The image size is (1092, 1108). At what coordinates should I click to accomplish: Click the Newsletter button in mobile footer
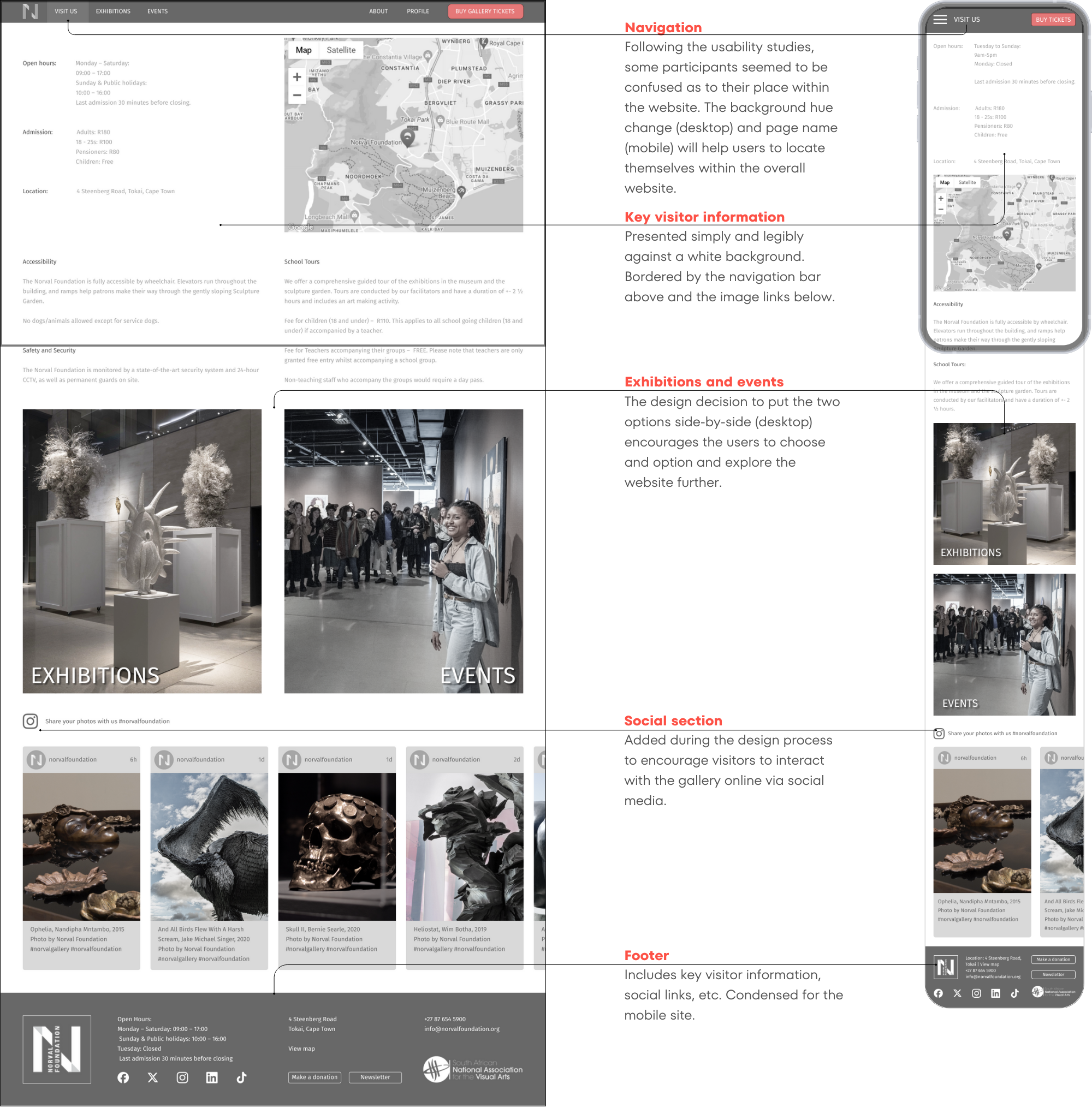point(1053,974)
